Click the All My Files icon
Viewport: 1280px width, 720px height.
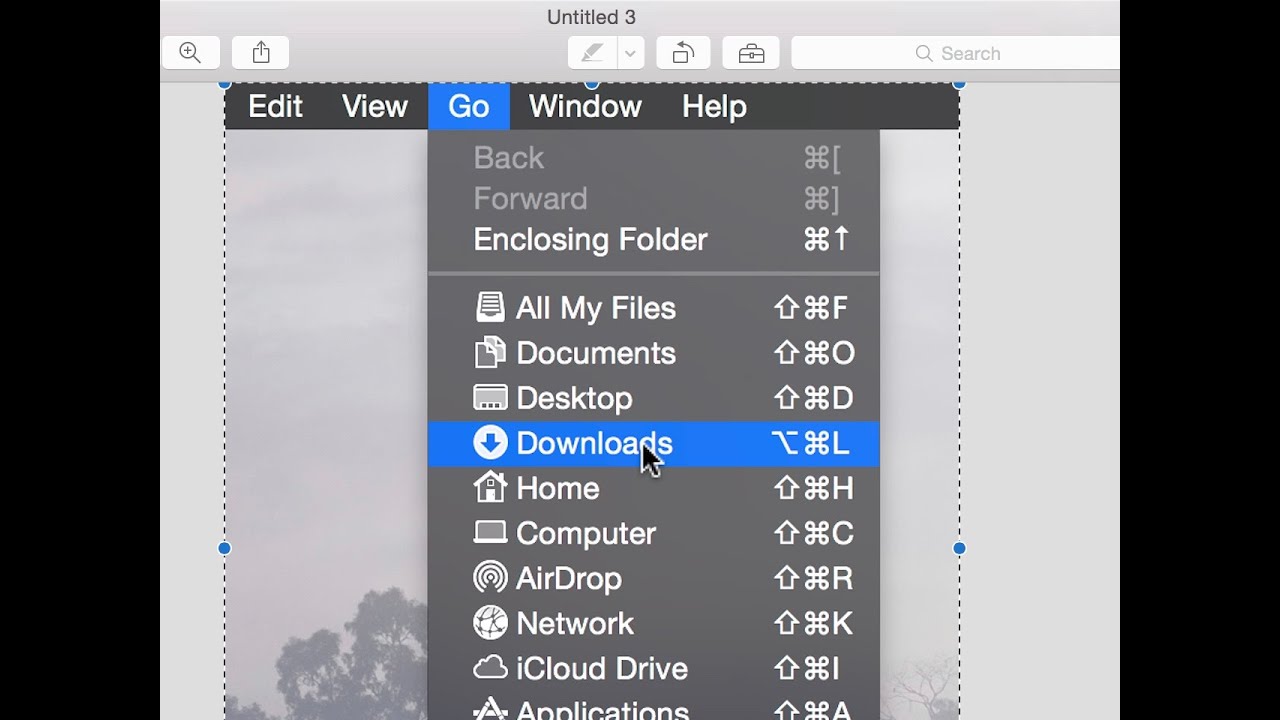coord(490,307)
